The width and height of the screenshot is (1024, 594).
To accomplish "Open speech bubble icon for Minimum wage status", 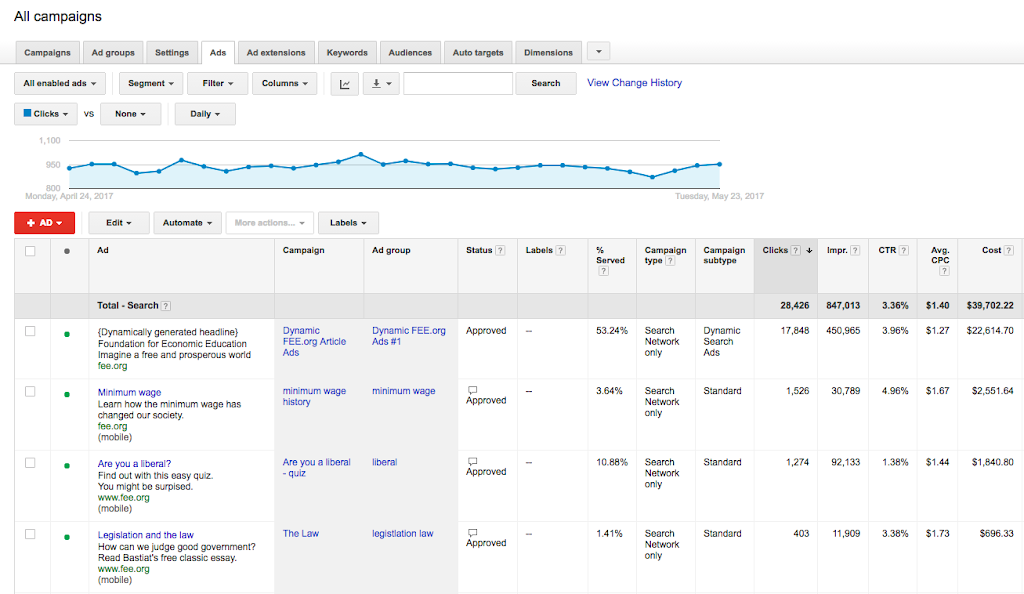I will click(472, 390).
